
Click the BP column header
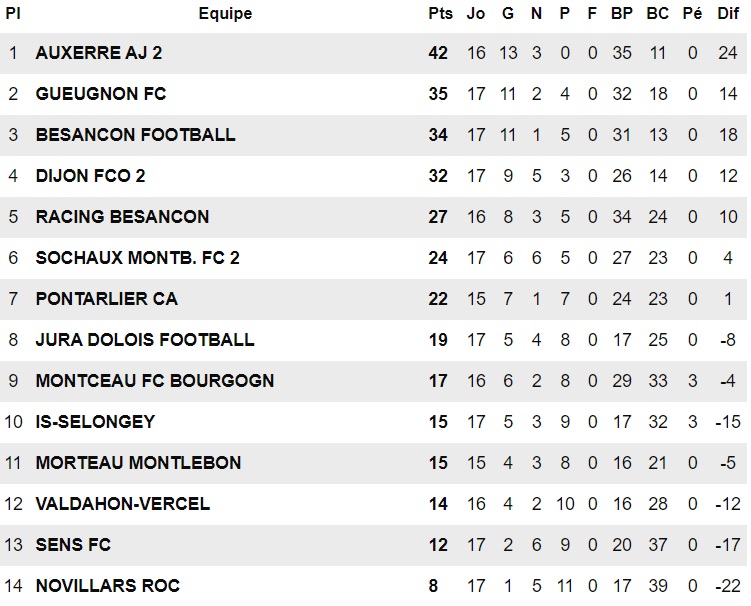coord(622,13)
